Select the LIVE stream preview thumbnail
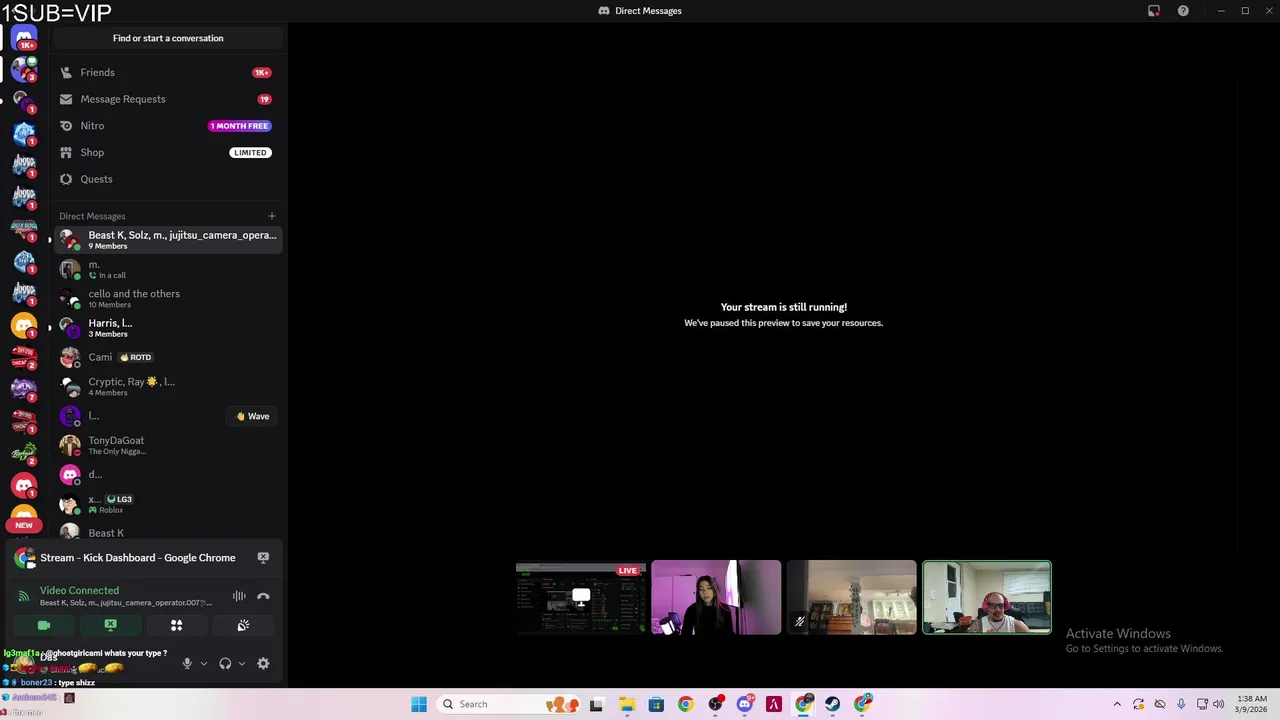This screenshot has height=720, width=1280. (x=581, y=598)
